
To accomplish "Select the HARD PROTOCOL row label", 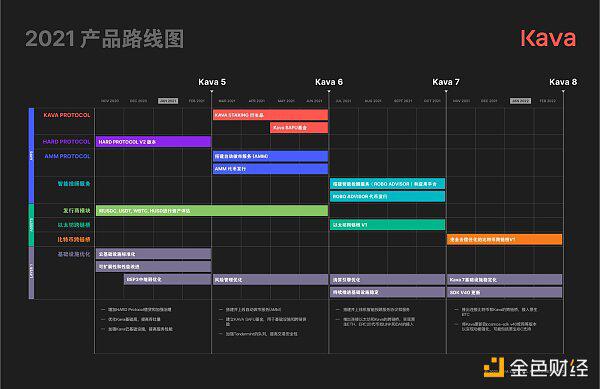I will click(67, 142).
